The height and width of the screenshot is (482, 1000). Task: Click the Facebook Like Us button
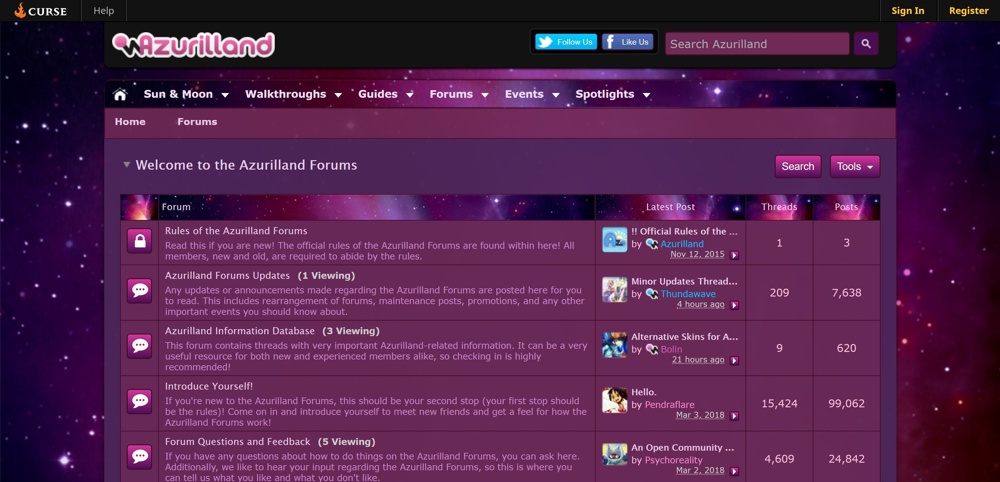(628, 42)
